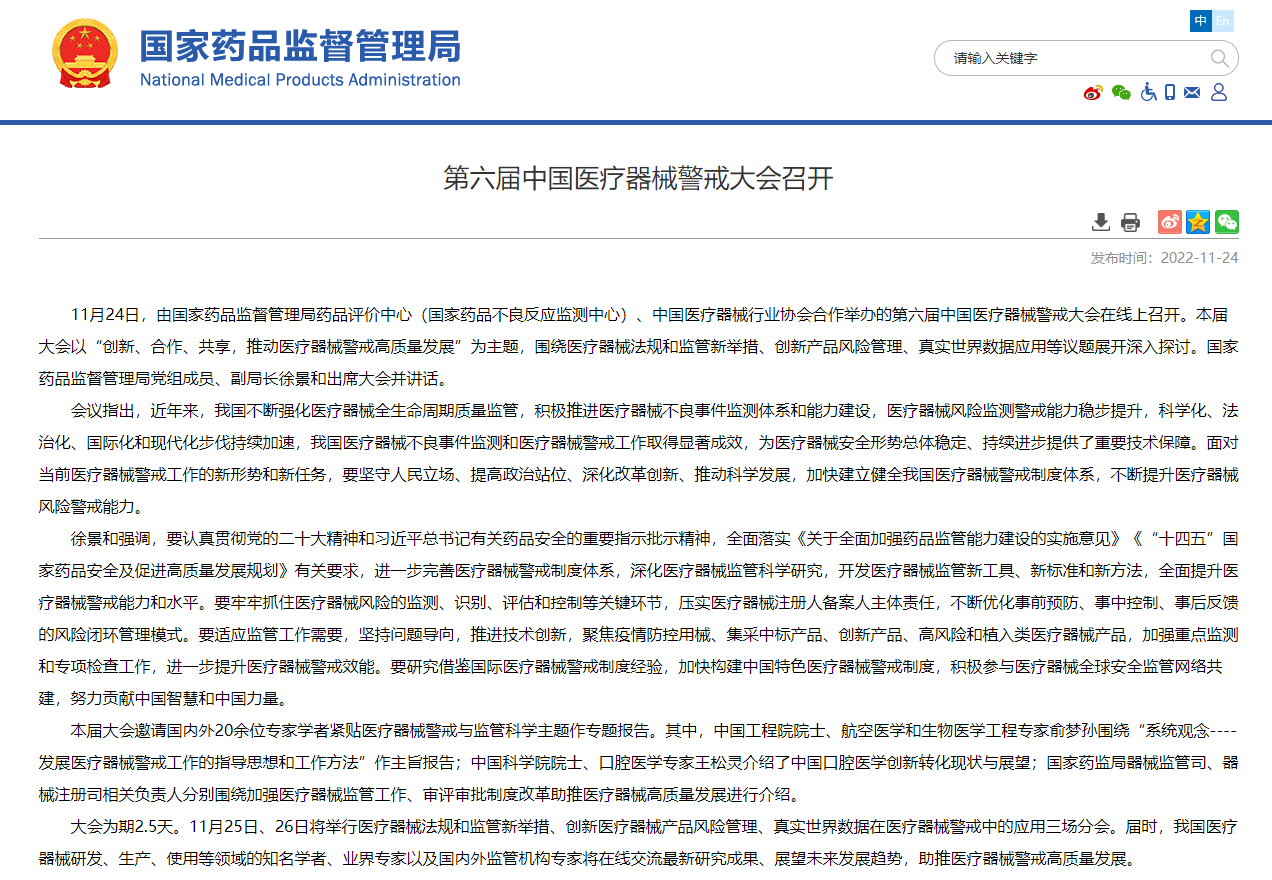The image size is (1272, 880).
Task: Share the article to WeChat
Action: pyautogui.click(x=1226, y=222)
